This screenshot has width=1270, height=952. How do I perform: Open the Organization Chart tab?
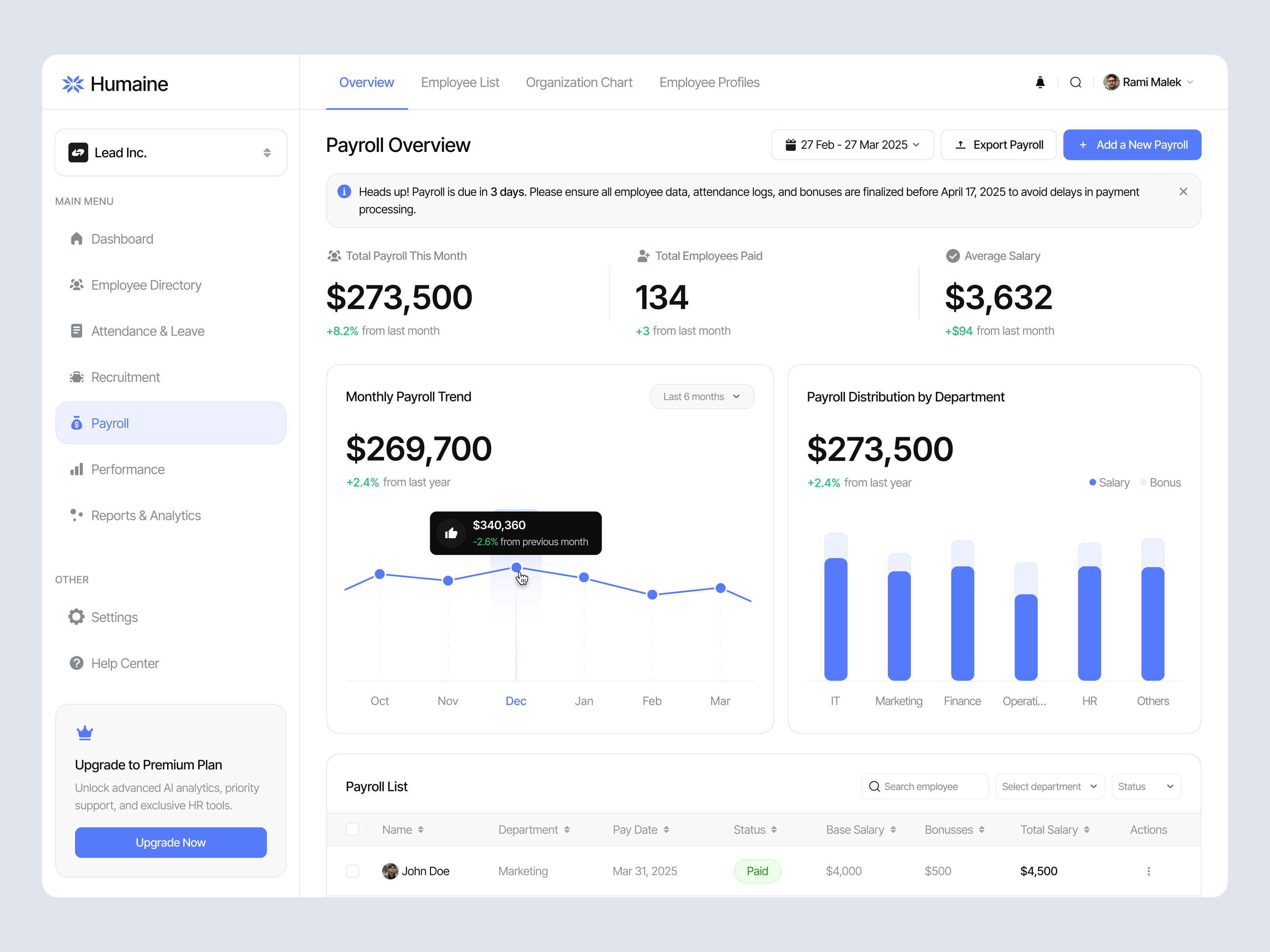[x=579, y=82]
